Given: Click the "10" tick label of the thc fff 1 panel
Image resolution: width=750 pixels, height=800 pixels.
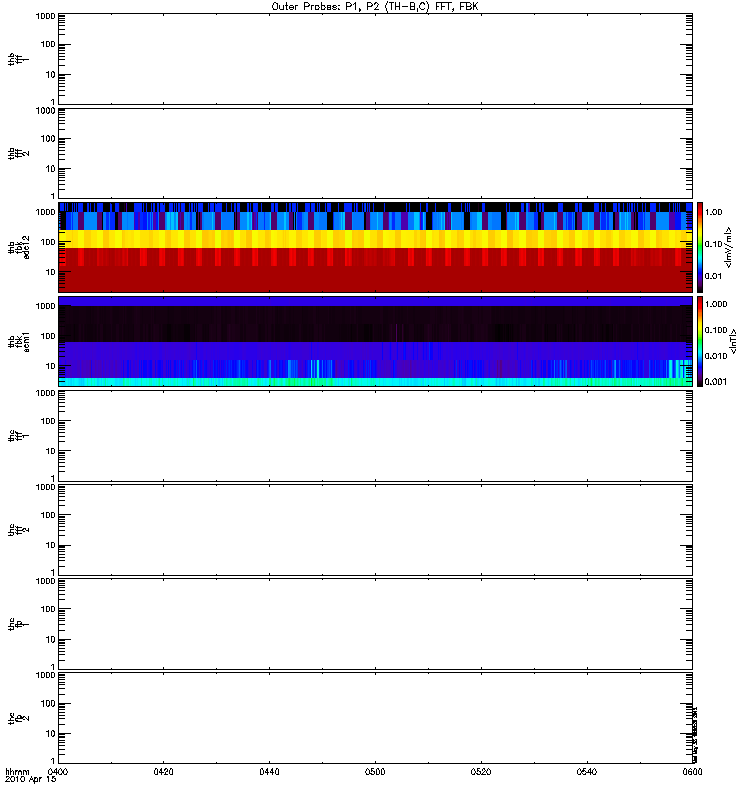Looking at the screenshot, I should coord(51,451).
